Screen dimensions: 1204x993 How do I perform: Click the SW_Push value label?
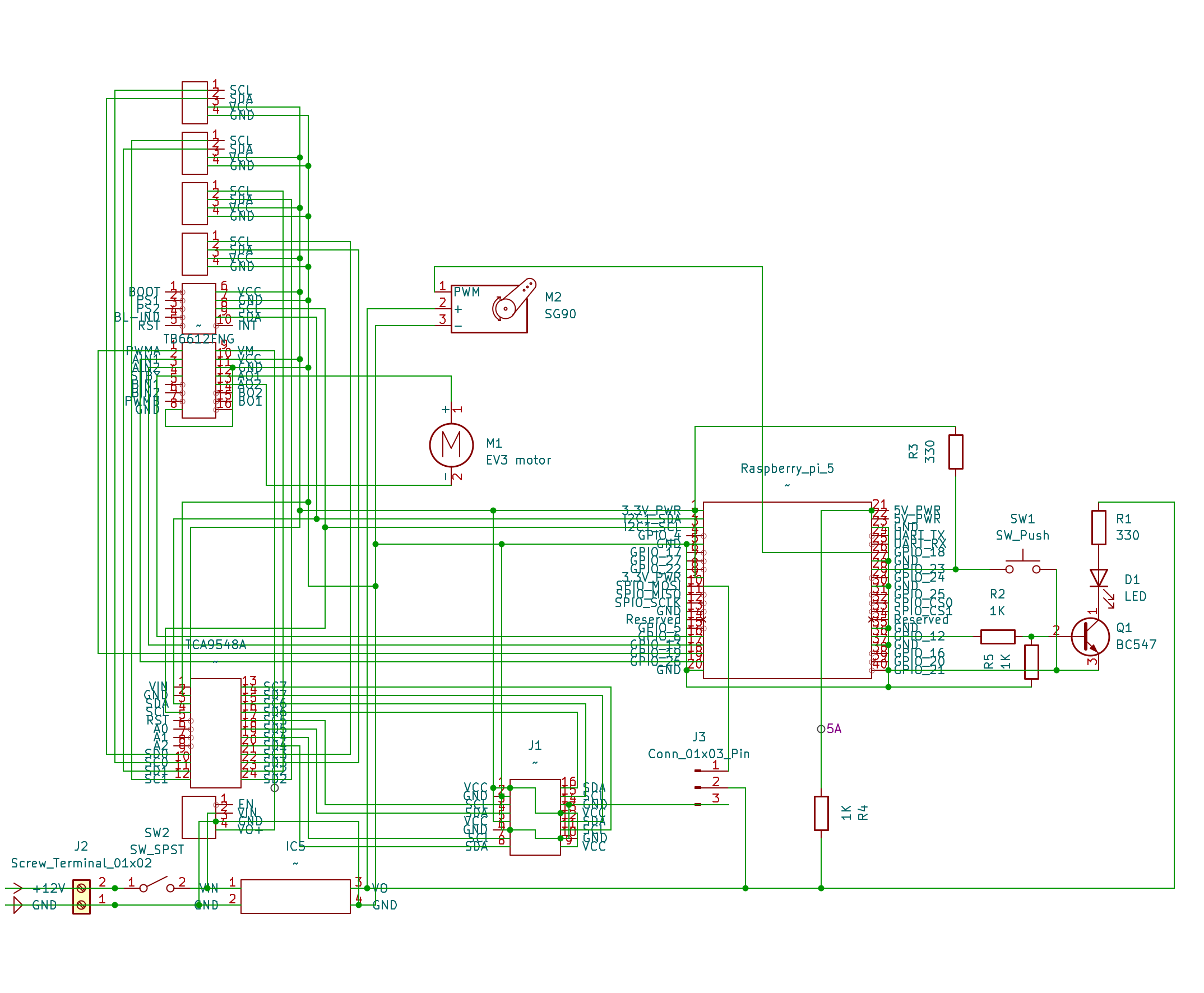tap(1022, 535)
